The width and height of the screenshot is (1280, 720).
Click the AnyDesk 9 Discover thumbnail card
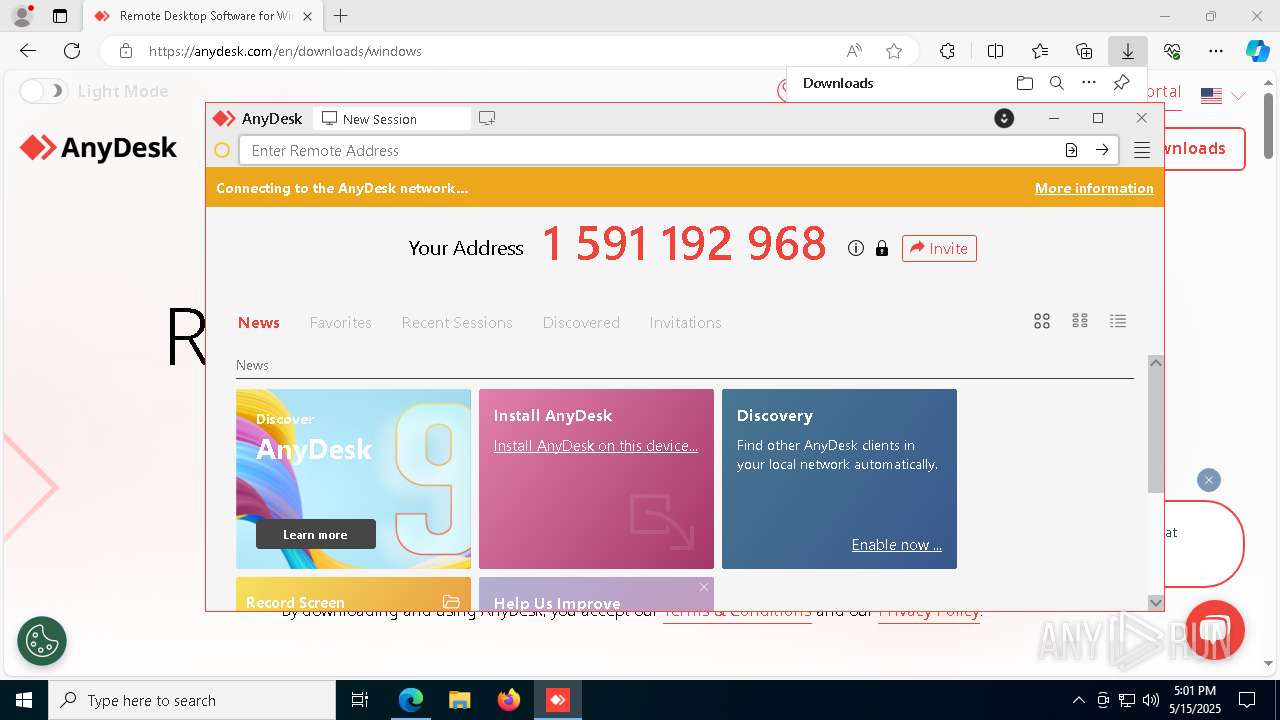353,479
